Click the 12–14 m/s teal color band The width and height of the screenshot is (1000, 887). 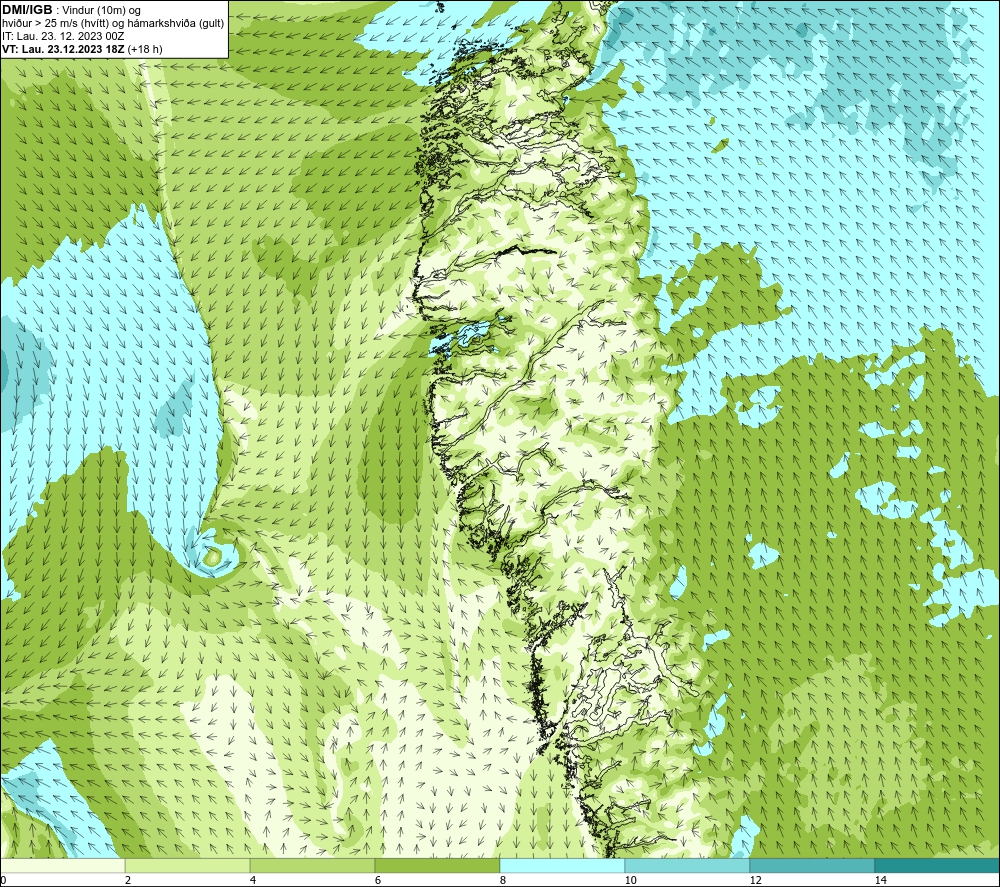coord(812,866)
